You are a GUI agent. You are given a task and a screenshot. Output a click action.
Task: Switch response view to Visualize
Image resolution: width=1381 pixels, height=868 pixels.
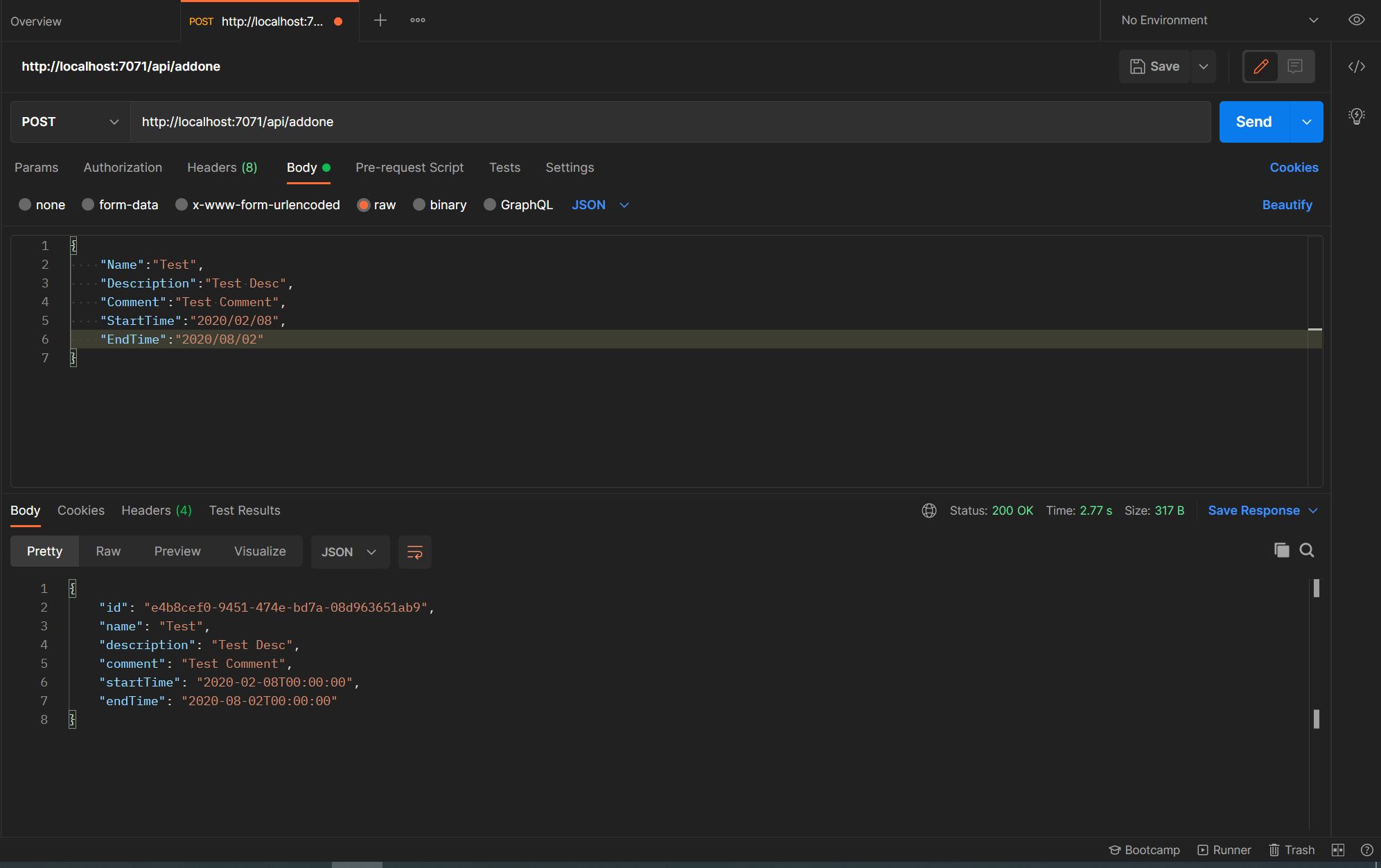(260, 551)
